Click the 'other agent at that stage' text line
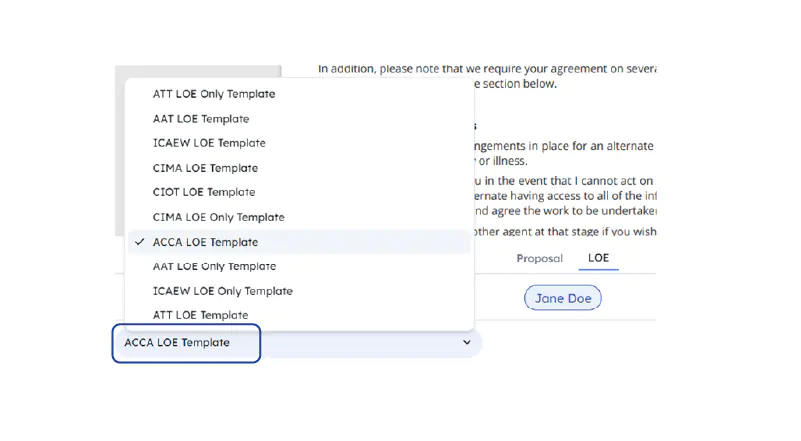The width and height of the screenshot is (801, 441). coord(565,232)
